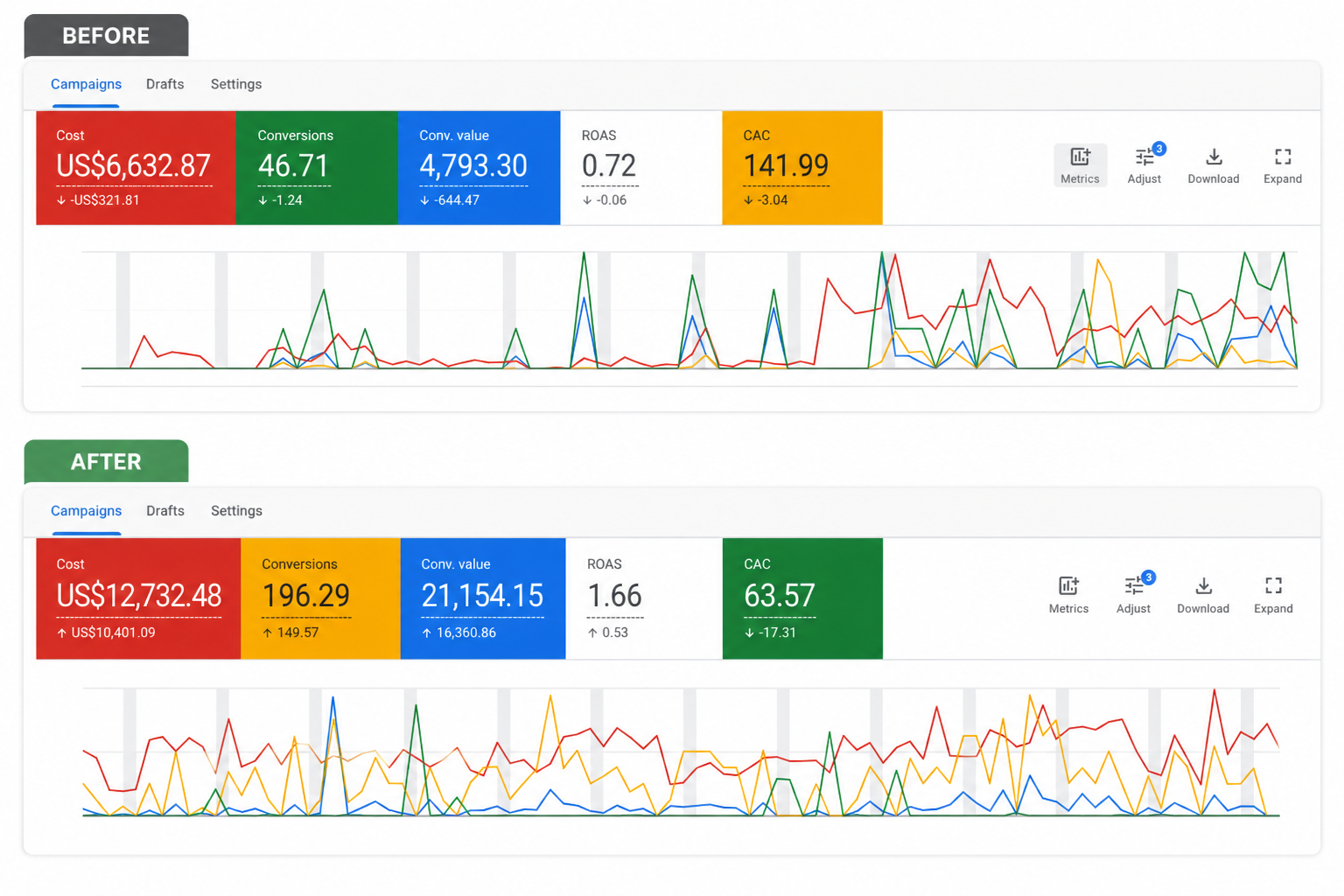This screenshot has width=1344, height=896.
Task: Open the green Conversions 46.71 metric card
Action: pos(317,168)
